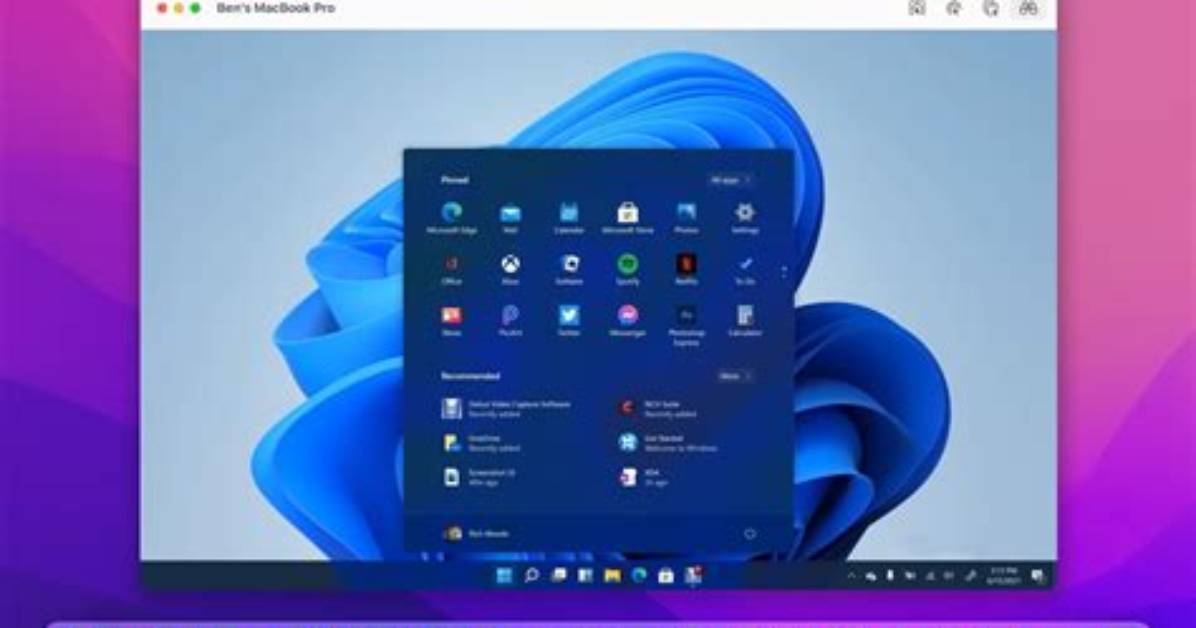Open the notification center taskbar icon
Screen dimensions: 1196x628
(1037, 576)
